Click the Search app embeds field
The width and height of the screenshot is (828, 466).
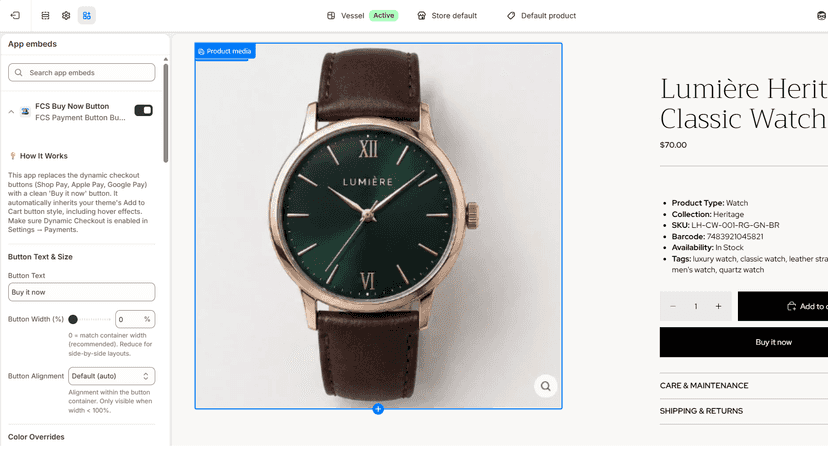tap(82, 72)
